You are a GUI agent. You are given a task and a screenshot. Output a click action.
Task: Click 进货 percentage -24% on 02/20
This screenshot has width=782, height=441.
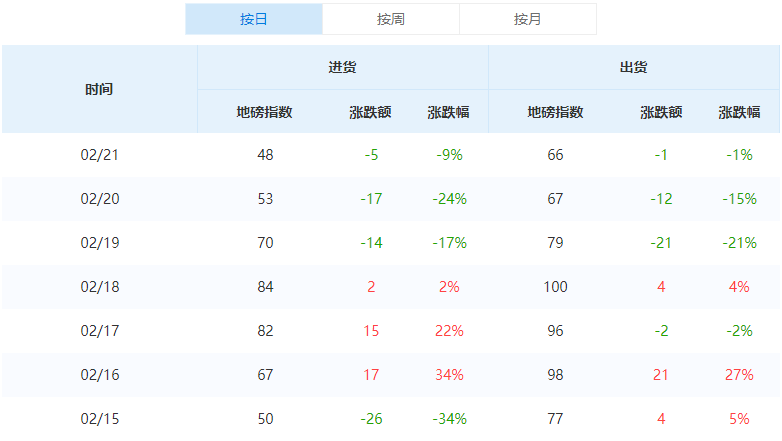click(449, 199)
